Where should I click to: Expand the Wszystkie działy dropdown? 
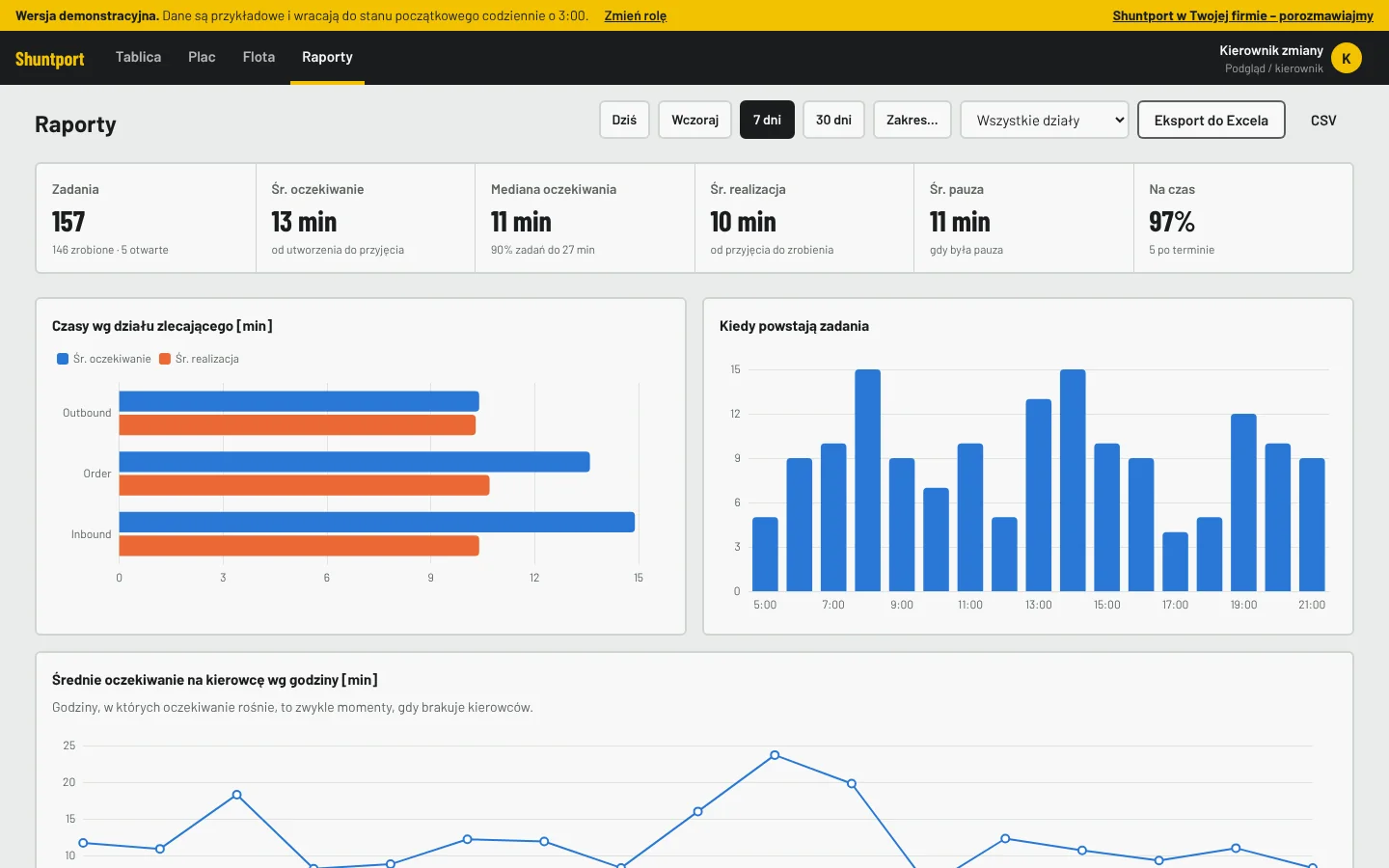[1045, 120]
